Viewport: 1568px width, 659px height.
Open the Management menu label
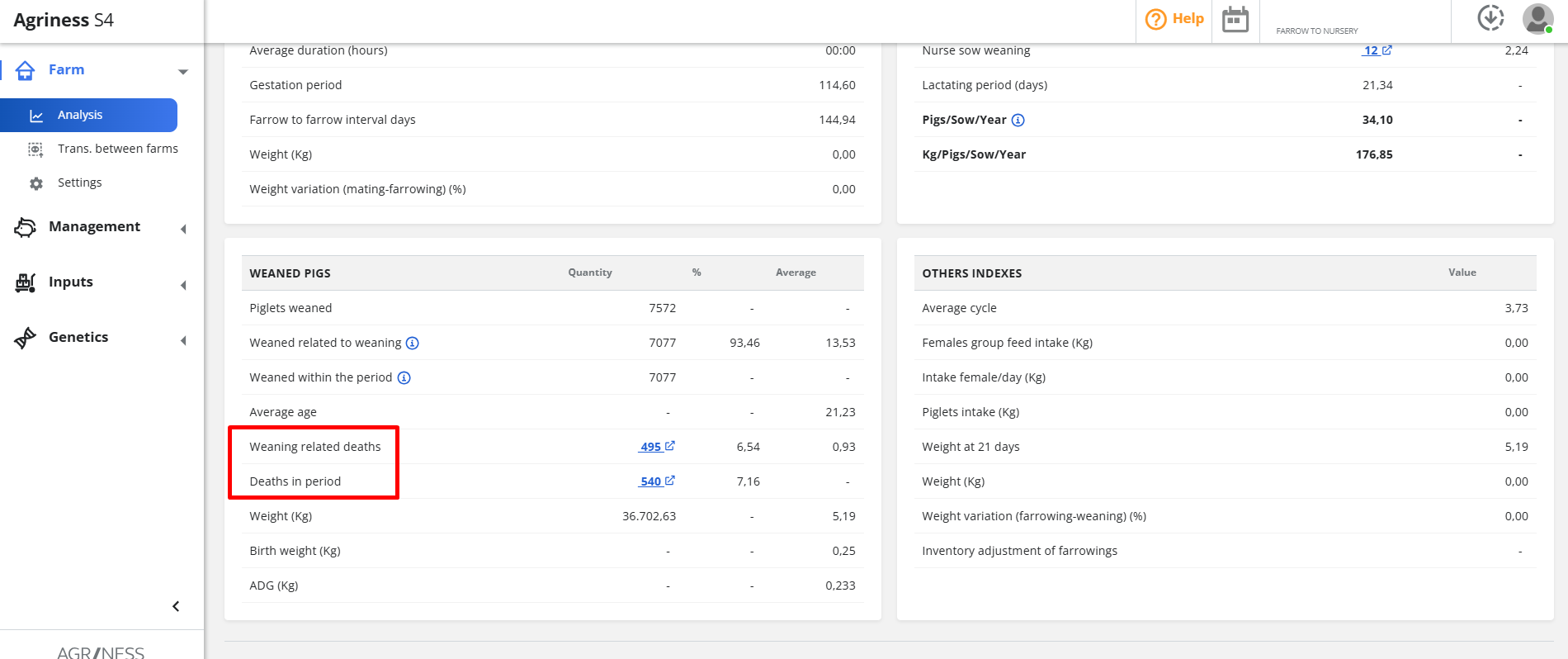tap(95, 226)
